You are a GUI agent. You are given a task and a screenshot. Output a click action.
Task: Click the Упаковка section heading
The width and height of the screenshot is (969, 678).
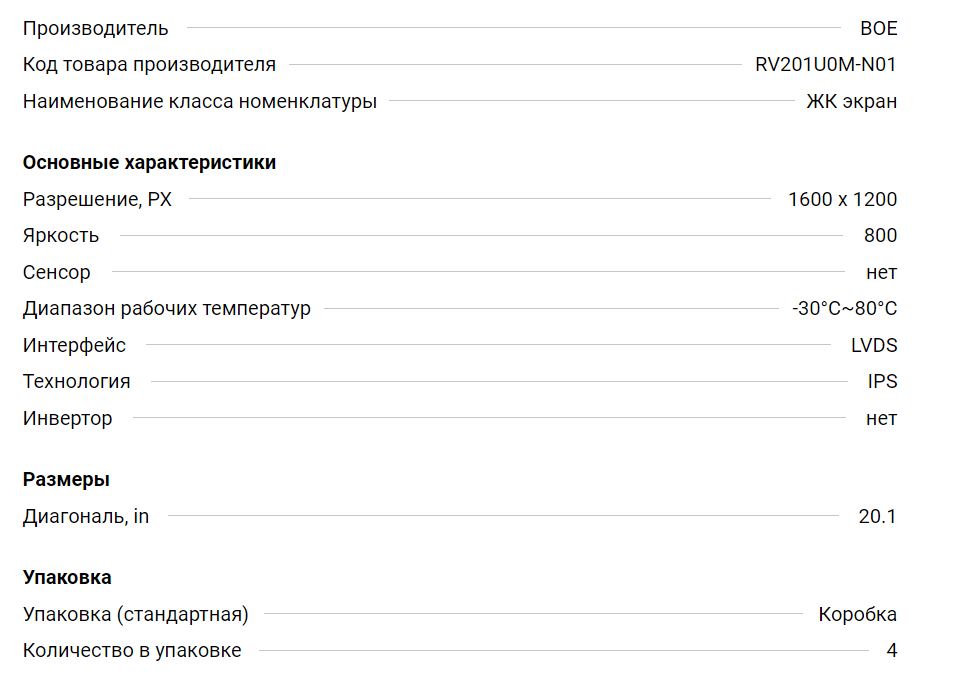[x=67, y=577]
